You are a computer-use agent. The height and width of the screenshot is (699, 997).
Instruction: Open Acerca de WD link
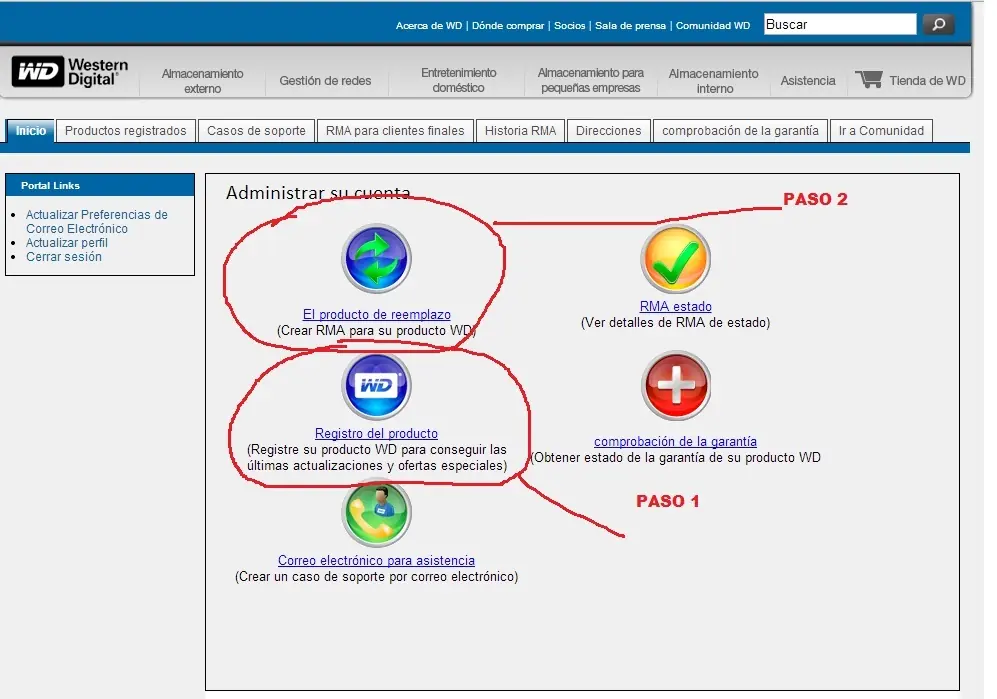[x=429, y=25]
